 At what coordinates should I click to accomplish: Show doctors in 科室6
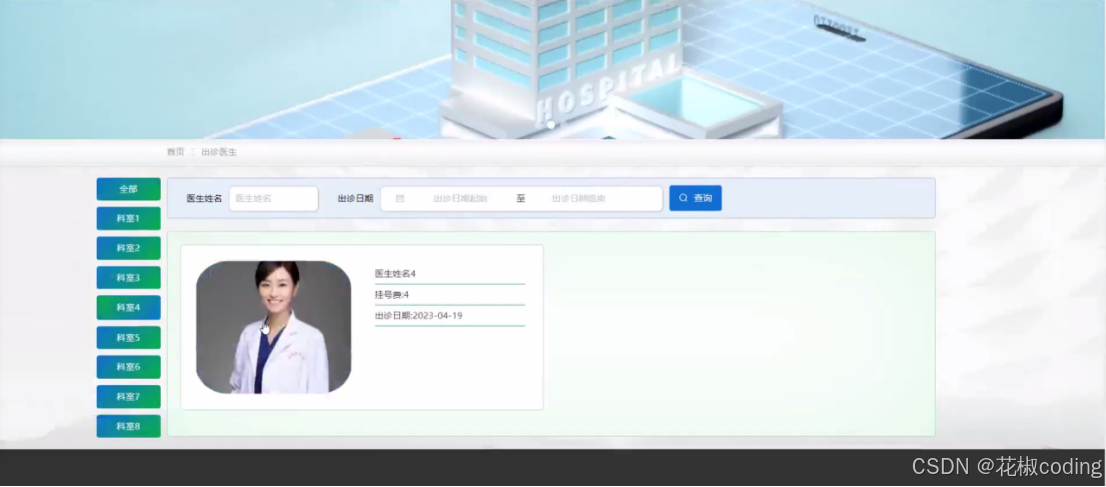pos(128,367)
